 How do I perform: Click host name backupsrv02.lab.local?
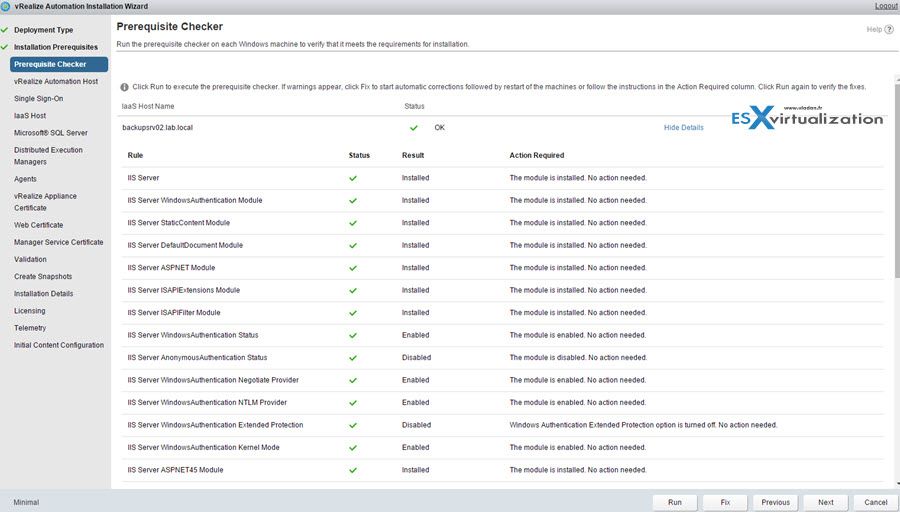(157, 128)
